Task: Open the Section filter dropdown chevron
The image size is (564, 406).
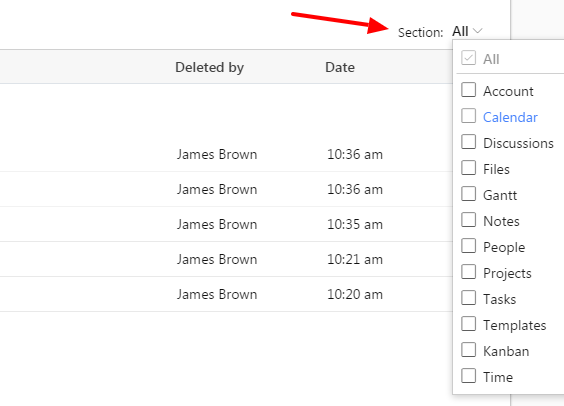Action: click(x=478, y=31)
